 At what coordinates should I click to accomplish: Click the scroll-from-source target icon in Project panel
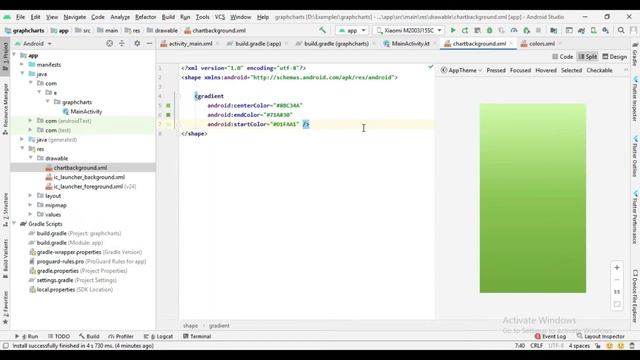point(109,43)
